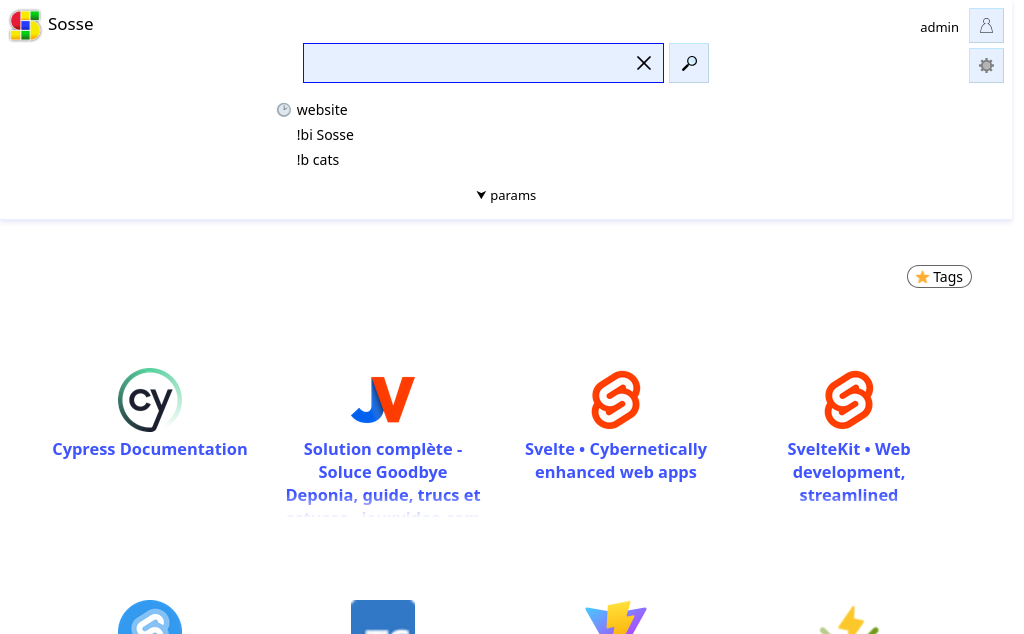The width and height of the screenshot is (1024, 634).
Task: Click the blue circular Svelte-style icon
Action: [150, 617]
